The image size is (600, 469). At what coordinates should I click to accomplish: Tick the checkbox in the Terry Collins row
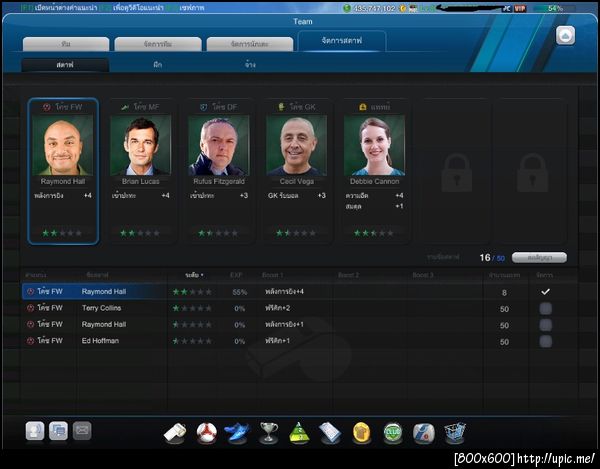point(546,308)
